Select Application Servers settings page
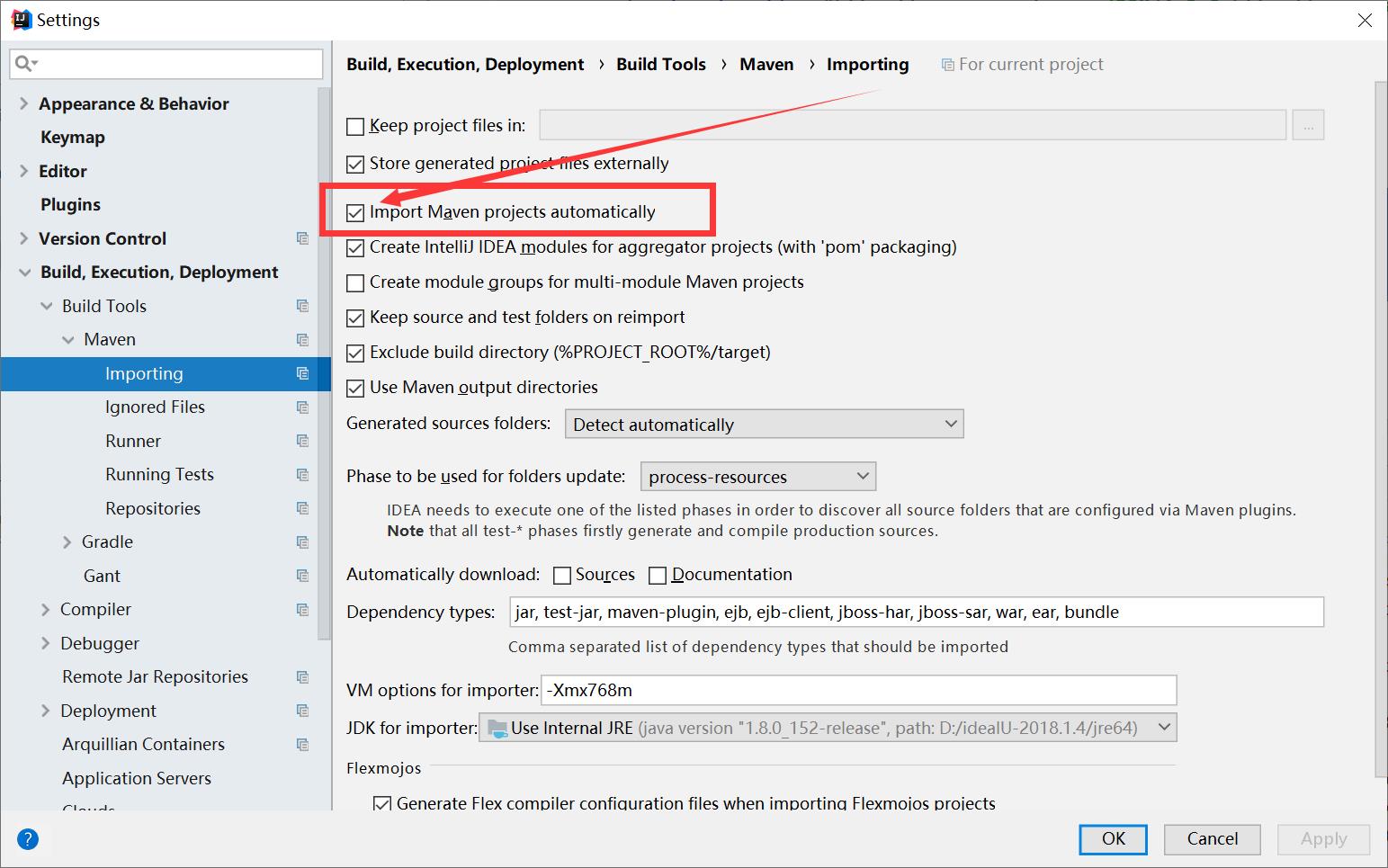This screenshot has height=868, width=1388. 137,778
